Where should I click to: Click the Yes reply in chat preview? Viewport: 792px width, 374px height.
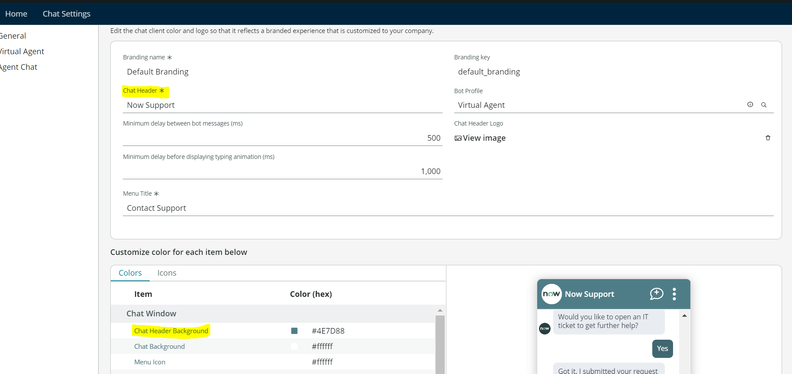[662, 349]
